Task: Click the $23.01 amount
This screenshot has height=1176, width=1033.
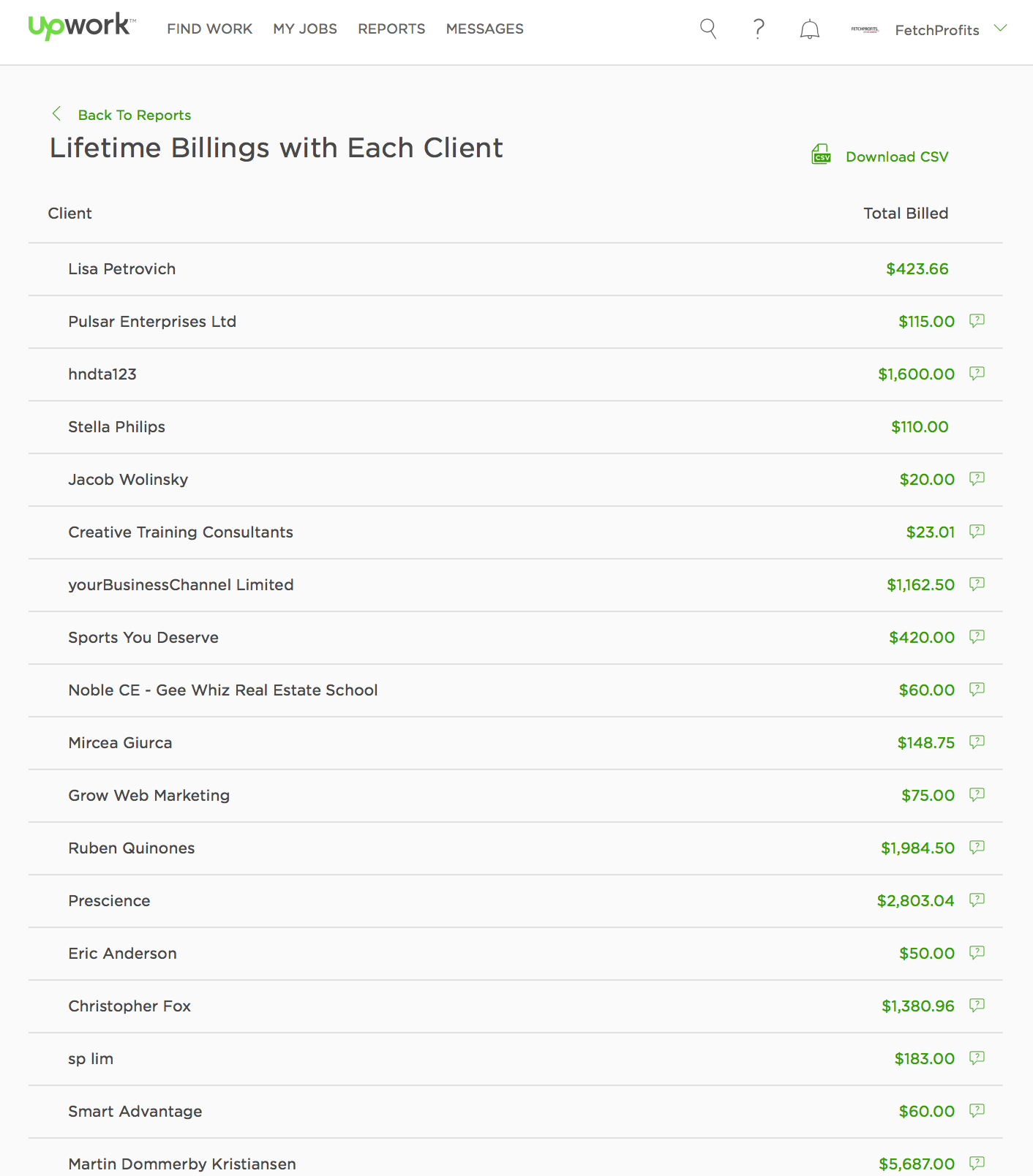Action: [931, 532]
